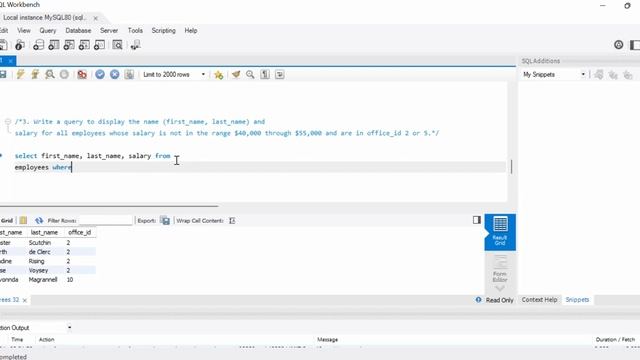Click the editor horizontal scrollbar

tap(109, 206)
